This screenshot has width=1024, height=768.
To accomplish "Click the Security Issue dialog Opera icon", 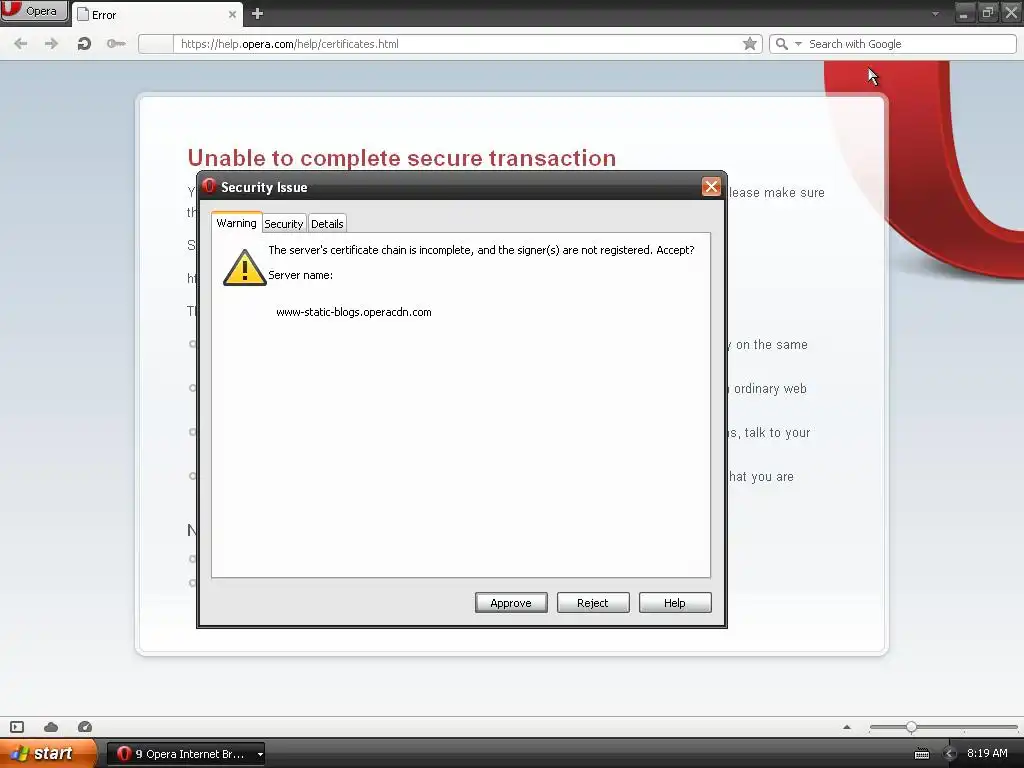I will [209, 186].
